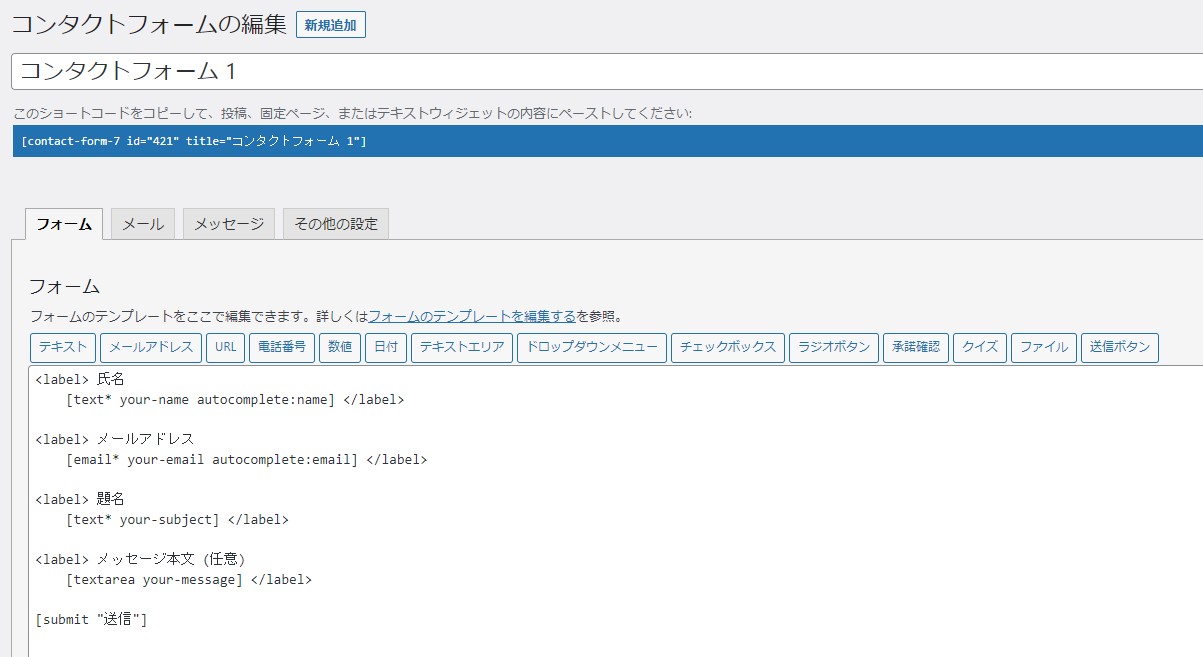Place cursor on the 氏名 label line

(80, 379)
